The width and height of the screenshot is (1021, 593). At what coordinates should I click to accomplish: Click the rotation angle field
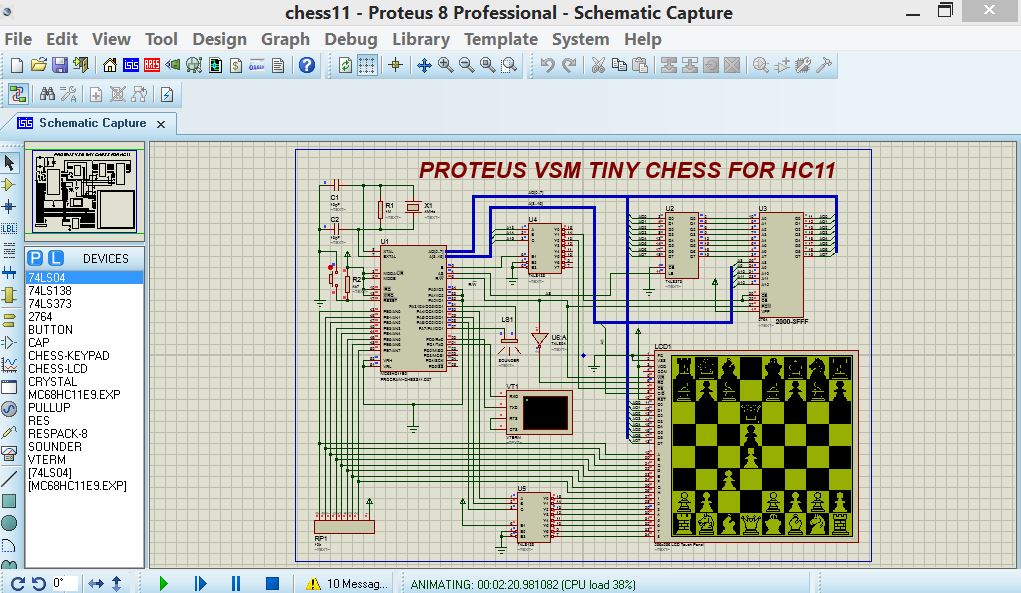coord(65,583)
